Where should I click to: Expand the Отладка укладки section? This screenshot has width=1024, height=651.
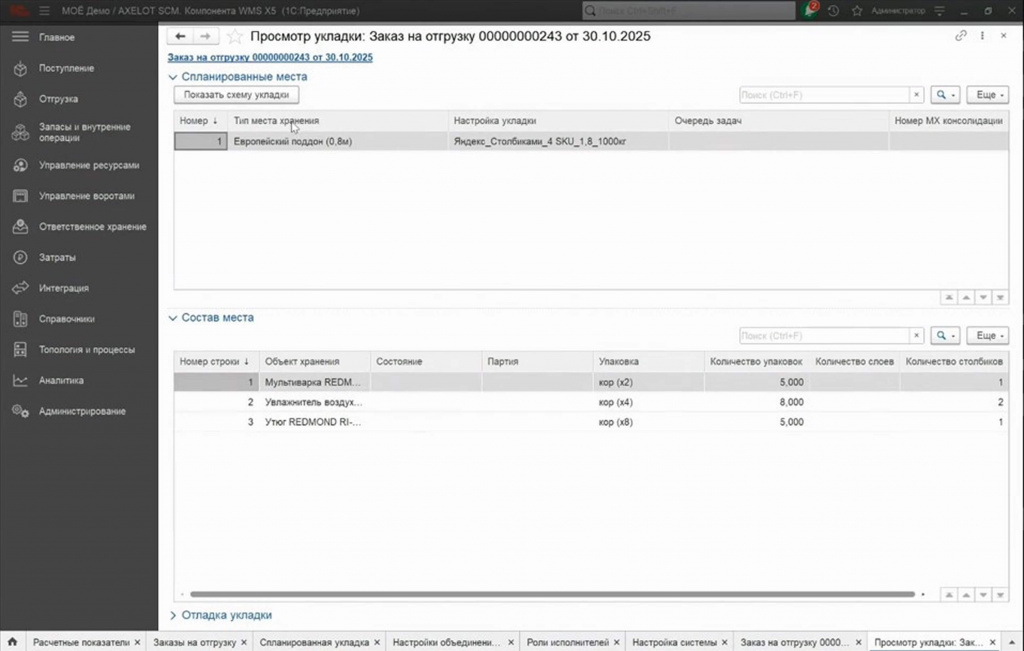pos(172,615)
